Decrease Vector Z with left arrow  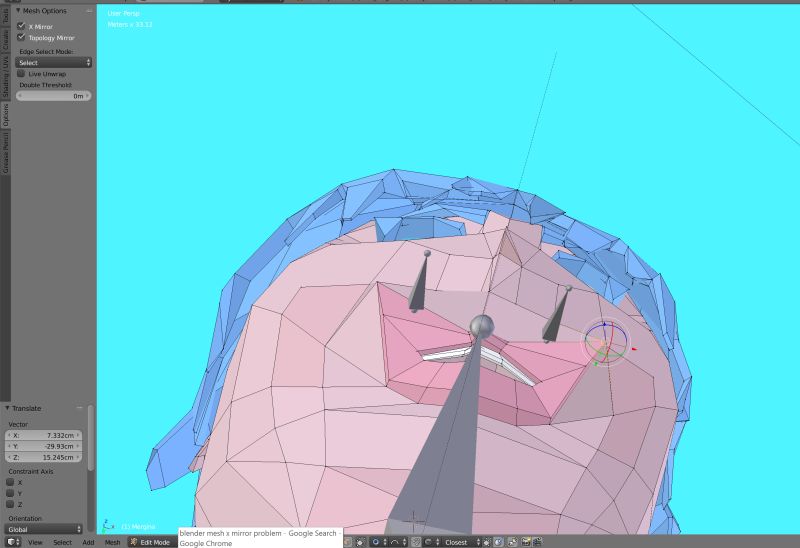click(x=9, y=457)
